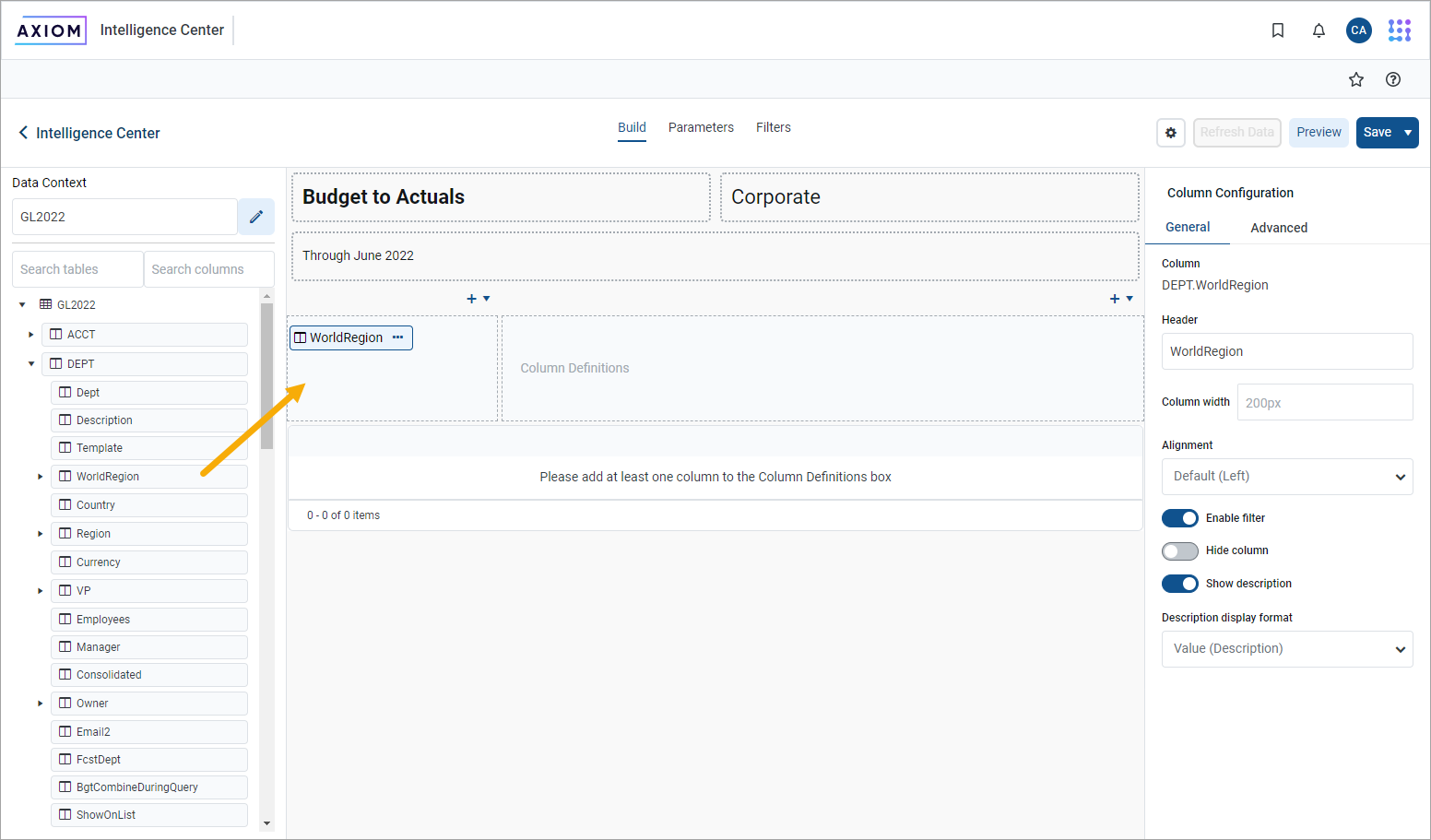Turn on the Hide column toggle
The image size is (1431, 840).
[x=1179, y=551]
